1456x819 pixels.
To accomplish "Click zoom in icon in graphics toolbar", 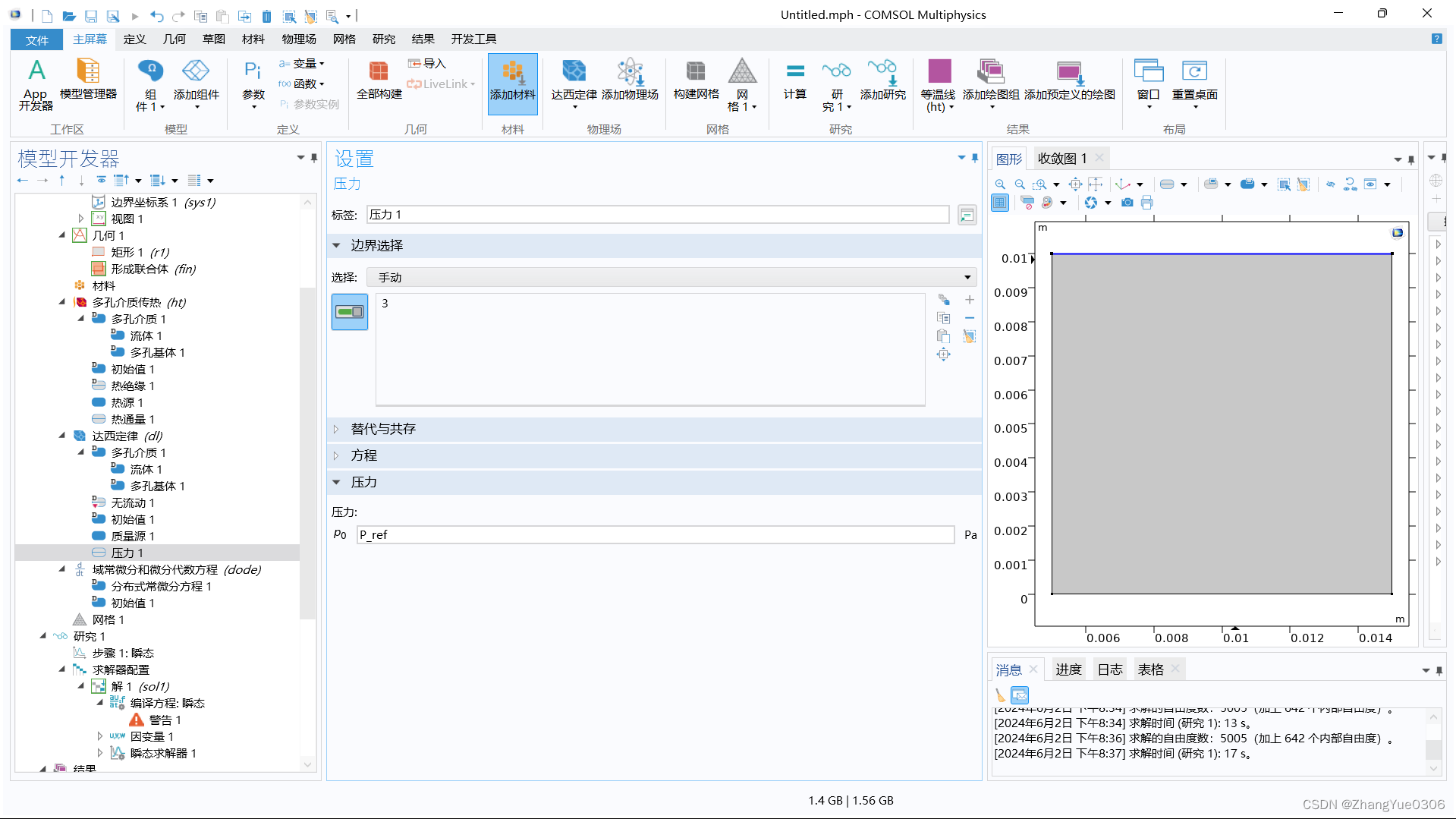I will (1000, 184).
